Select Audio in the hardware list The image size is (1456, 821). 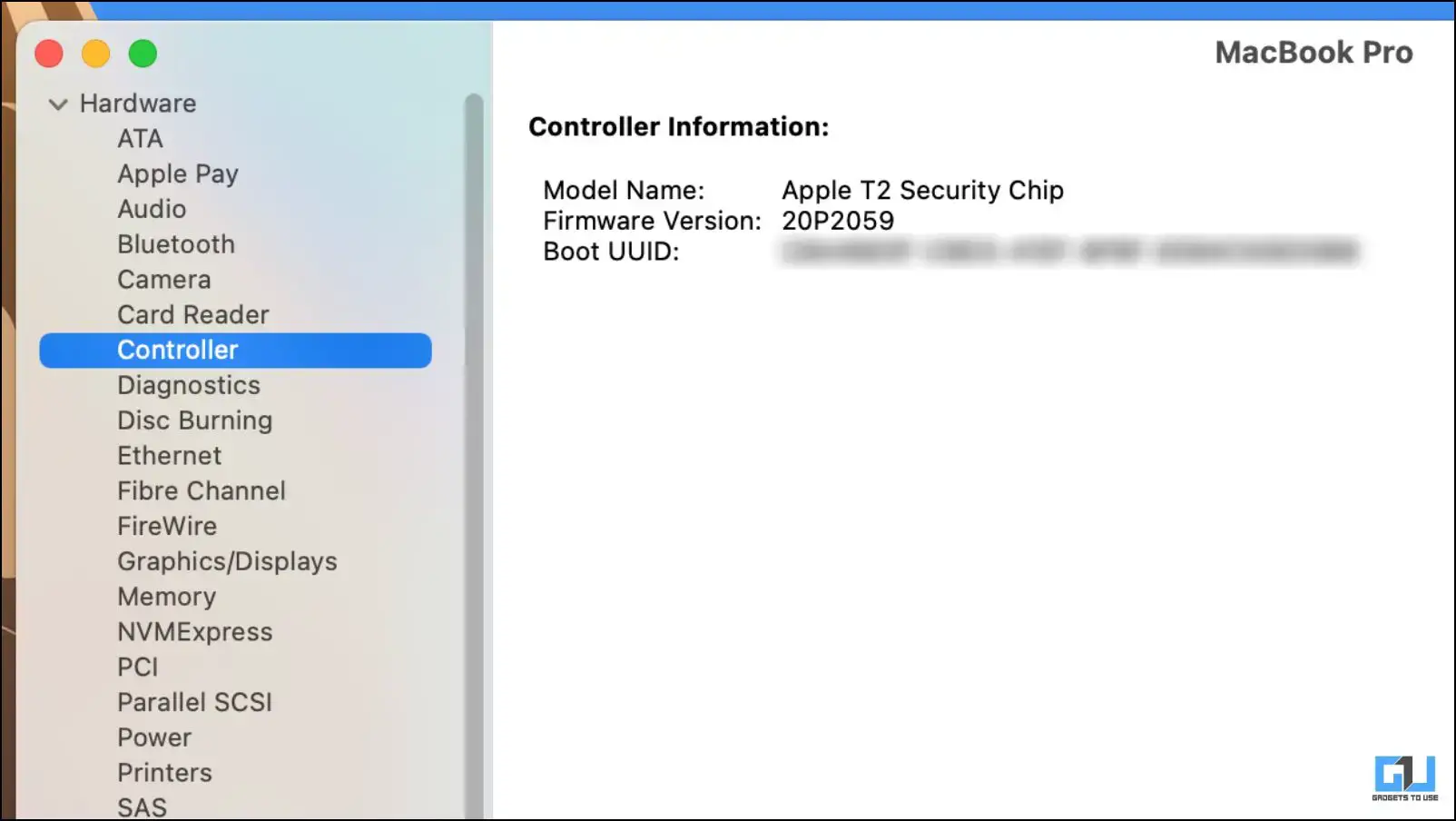152,209
